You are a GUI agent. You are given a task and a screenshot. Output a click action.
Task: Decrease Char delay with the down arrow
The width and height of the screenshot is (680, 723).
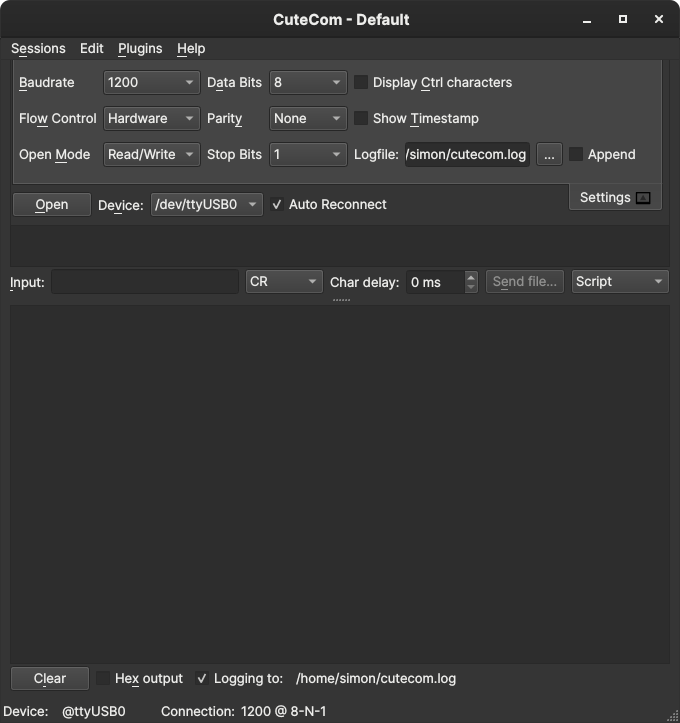[x=471, y=287]
